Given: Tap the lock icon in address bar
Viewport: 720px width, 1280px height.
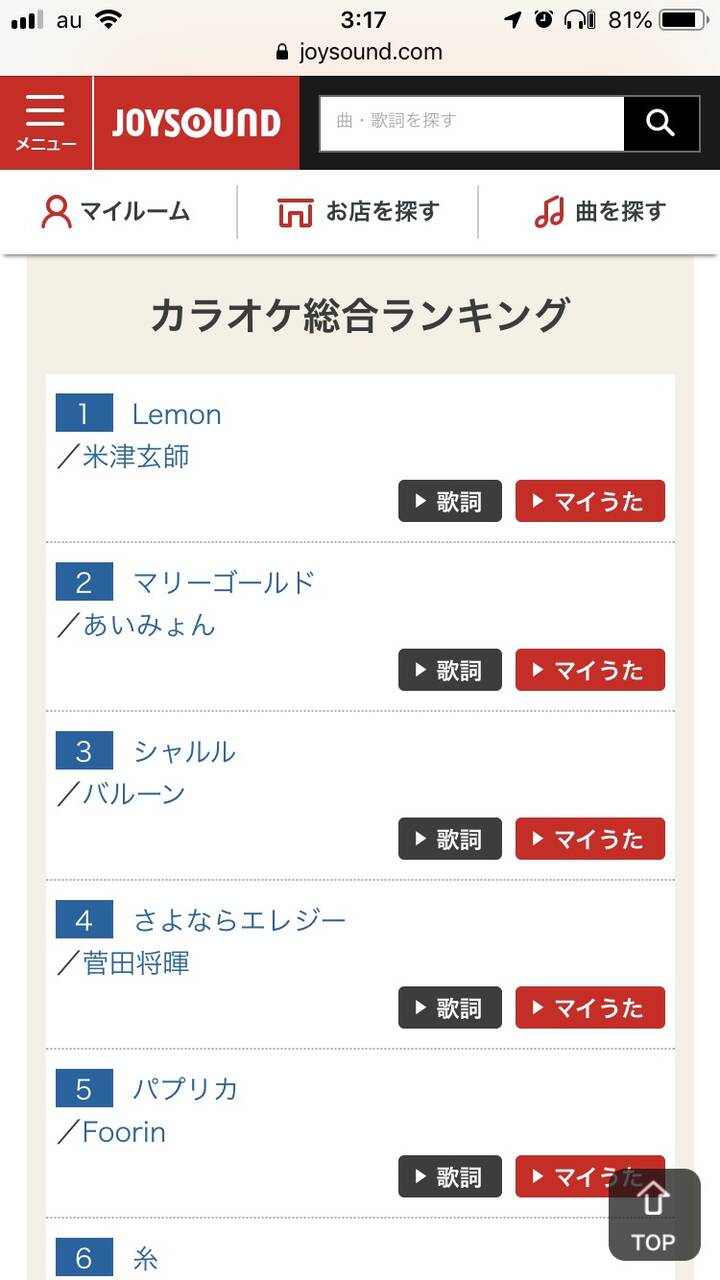Looking at the screenshot, I should 282,52.
